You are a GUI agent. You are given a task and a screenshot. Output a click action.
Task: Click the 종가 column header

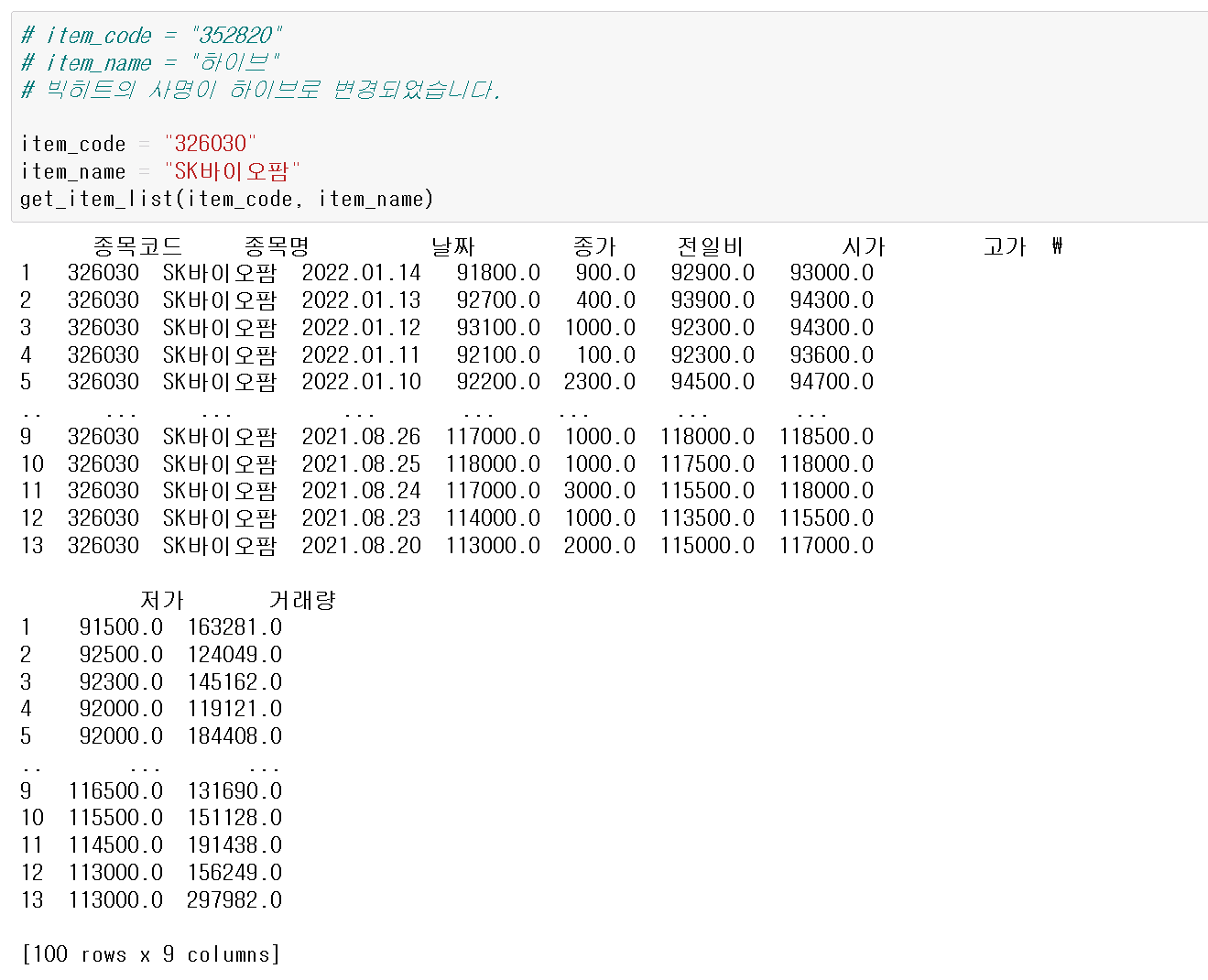point(595,246)
